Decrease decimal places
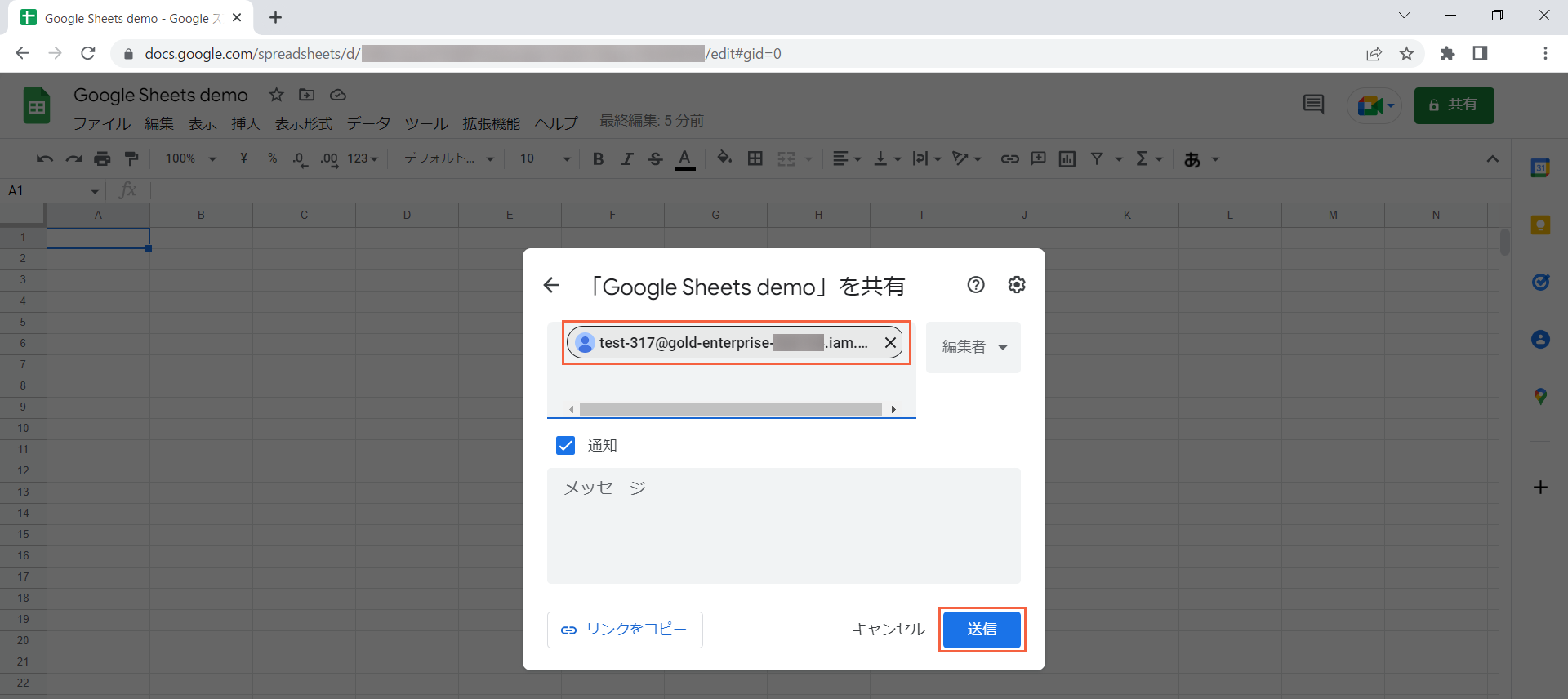 (x=300, y=159)
